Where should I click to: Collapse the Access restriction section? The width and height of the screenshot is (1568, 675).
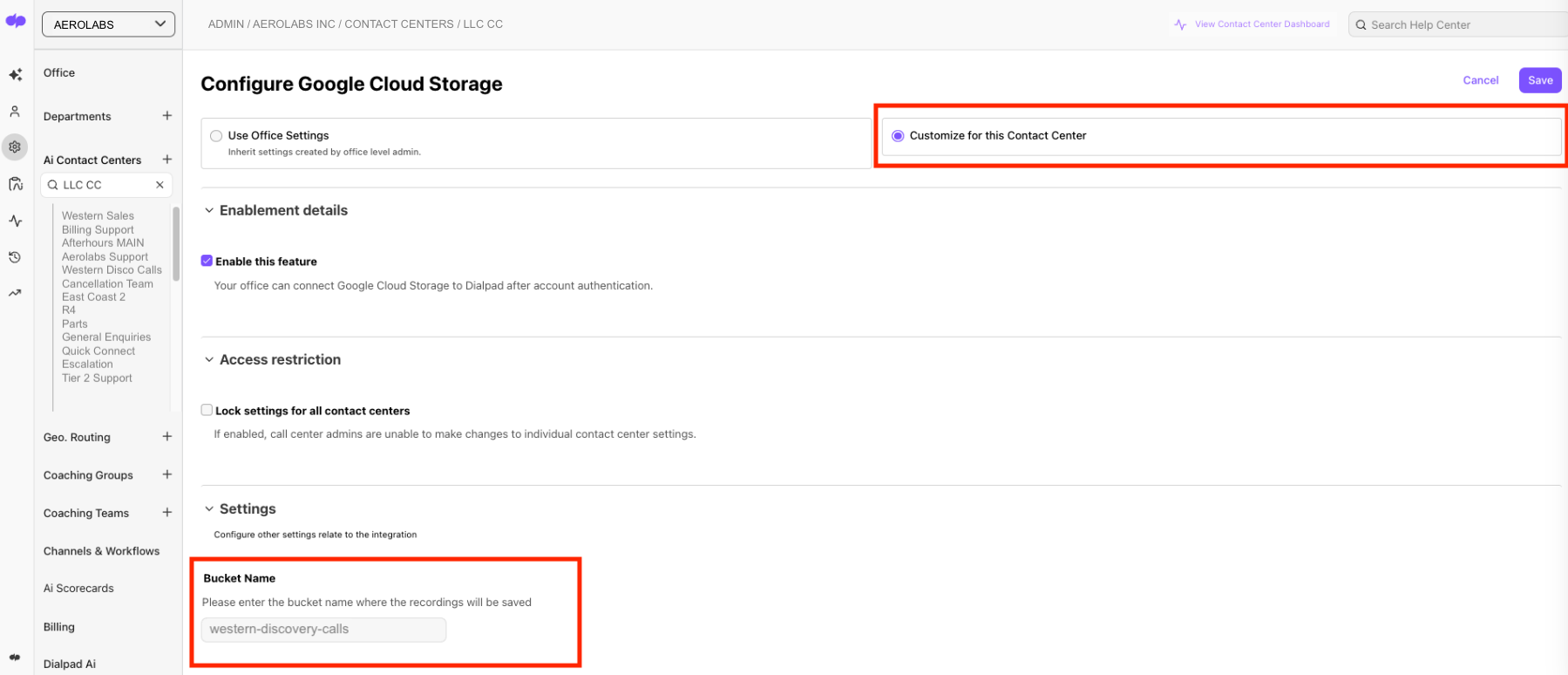point(209,359)
